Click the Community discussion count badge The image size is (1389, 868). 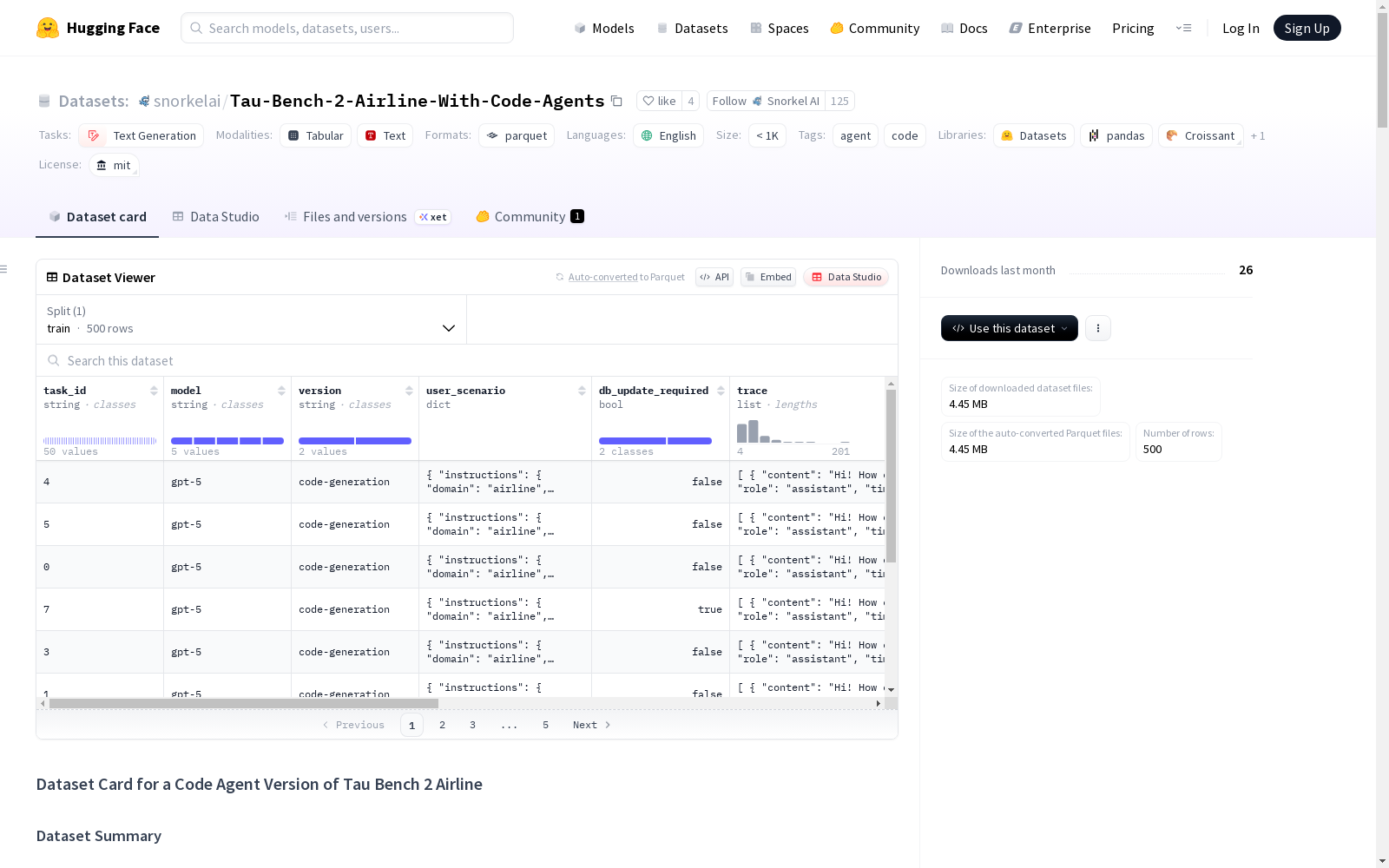577,216
